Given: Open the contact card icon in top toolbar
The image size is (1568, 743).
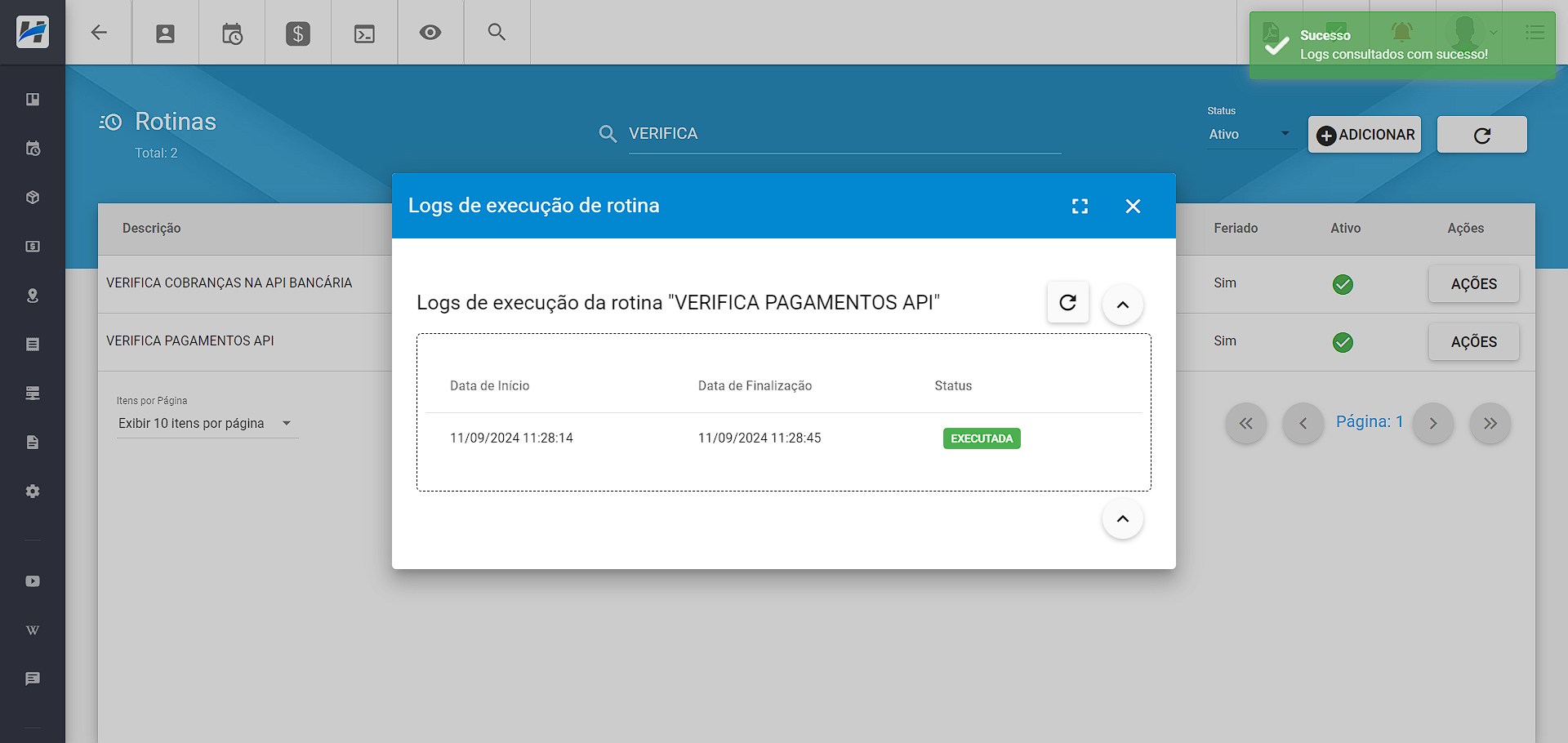Looking at the screenshot, I should coord(166,33).
